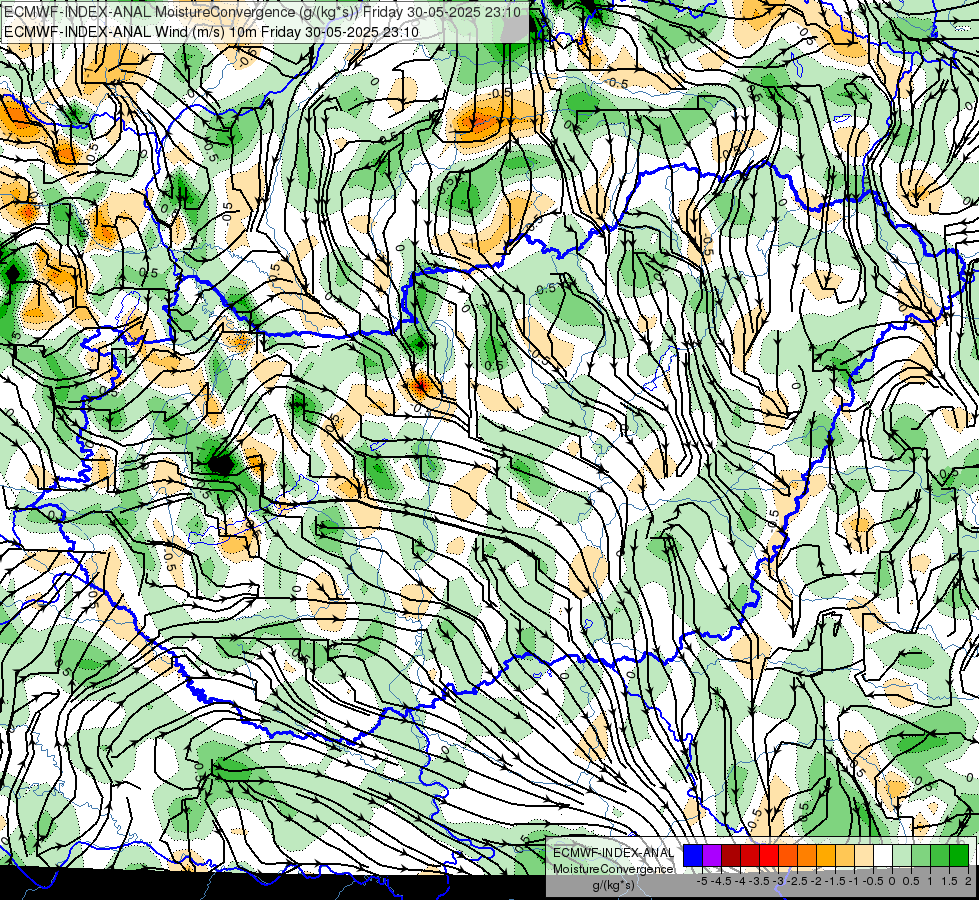Viewport: 979px width, 900px height.
Task: Click the -4.5 tick label on legend
Action: [721, 881]
